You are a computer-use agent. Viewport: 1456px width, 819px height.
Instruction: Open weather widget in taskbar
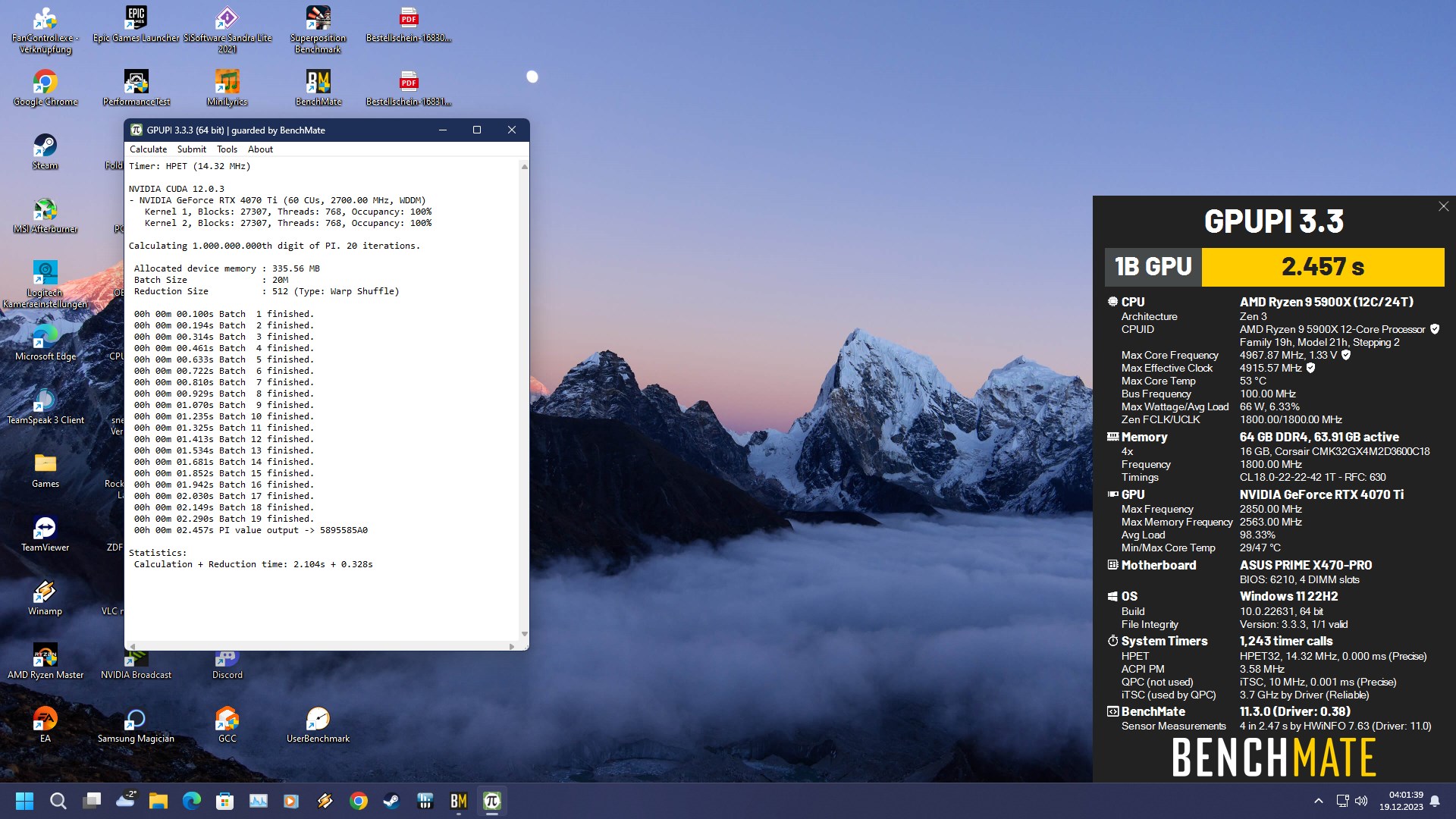coord(126,799)
